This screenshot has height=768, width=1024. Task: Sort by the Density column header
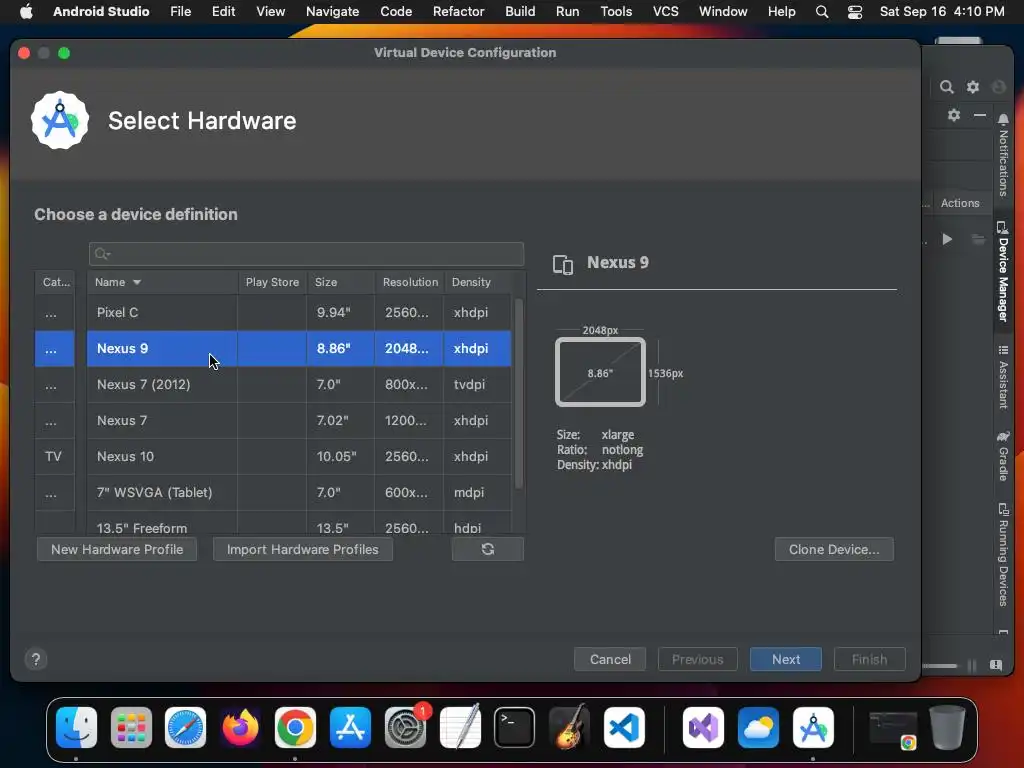click(x=477, y=282)
